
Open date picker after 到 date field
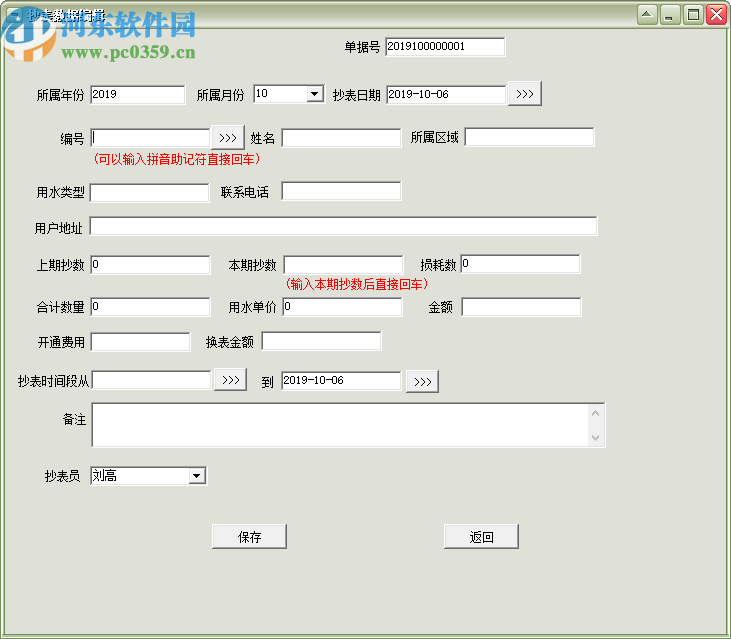[x=422, y=382]
